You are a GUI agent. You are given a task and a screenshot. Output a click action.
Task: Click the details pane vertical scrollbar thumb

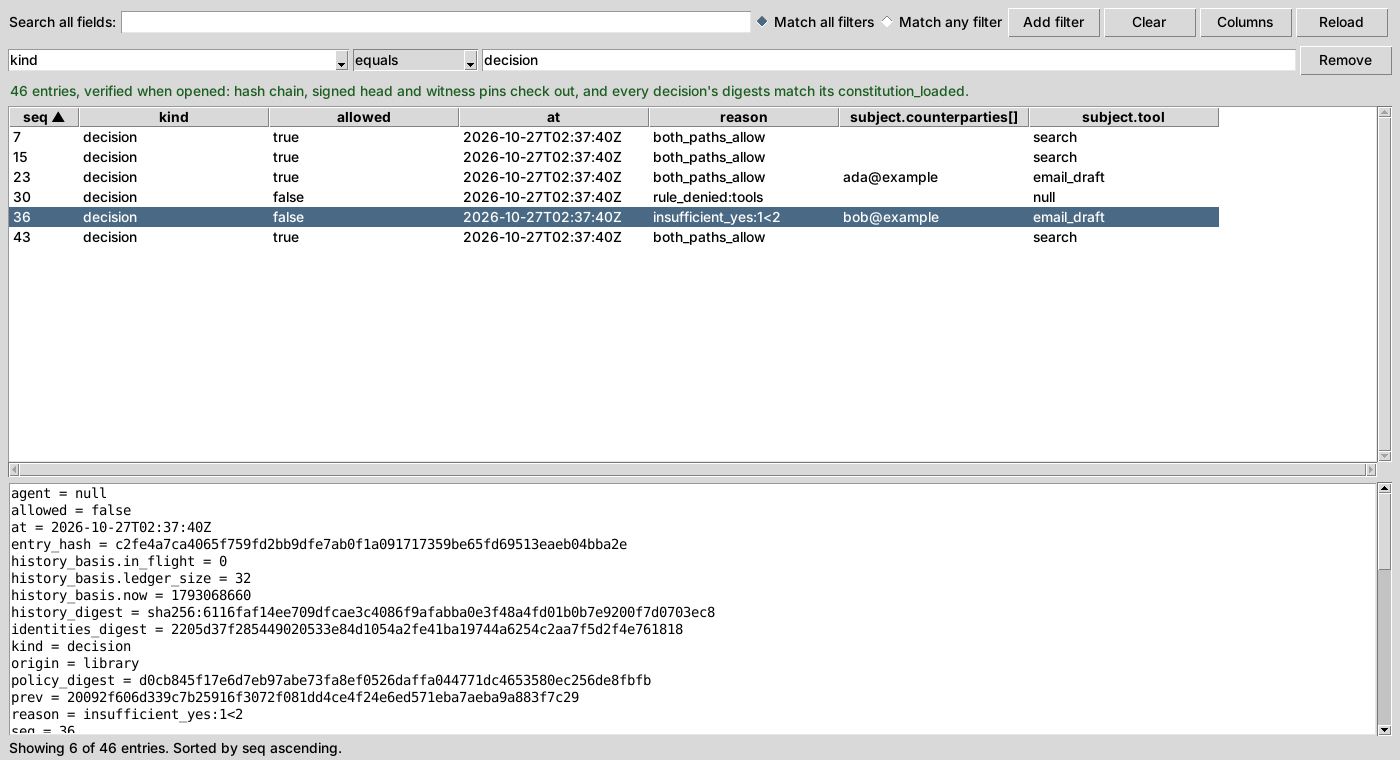click(x=1384, y=533)
